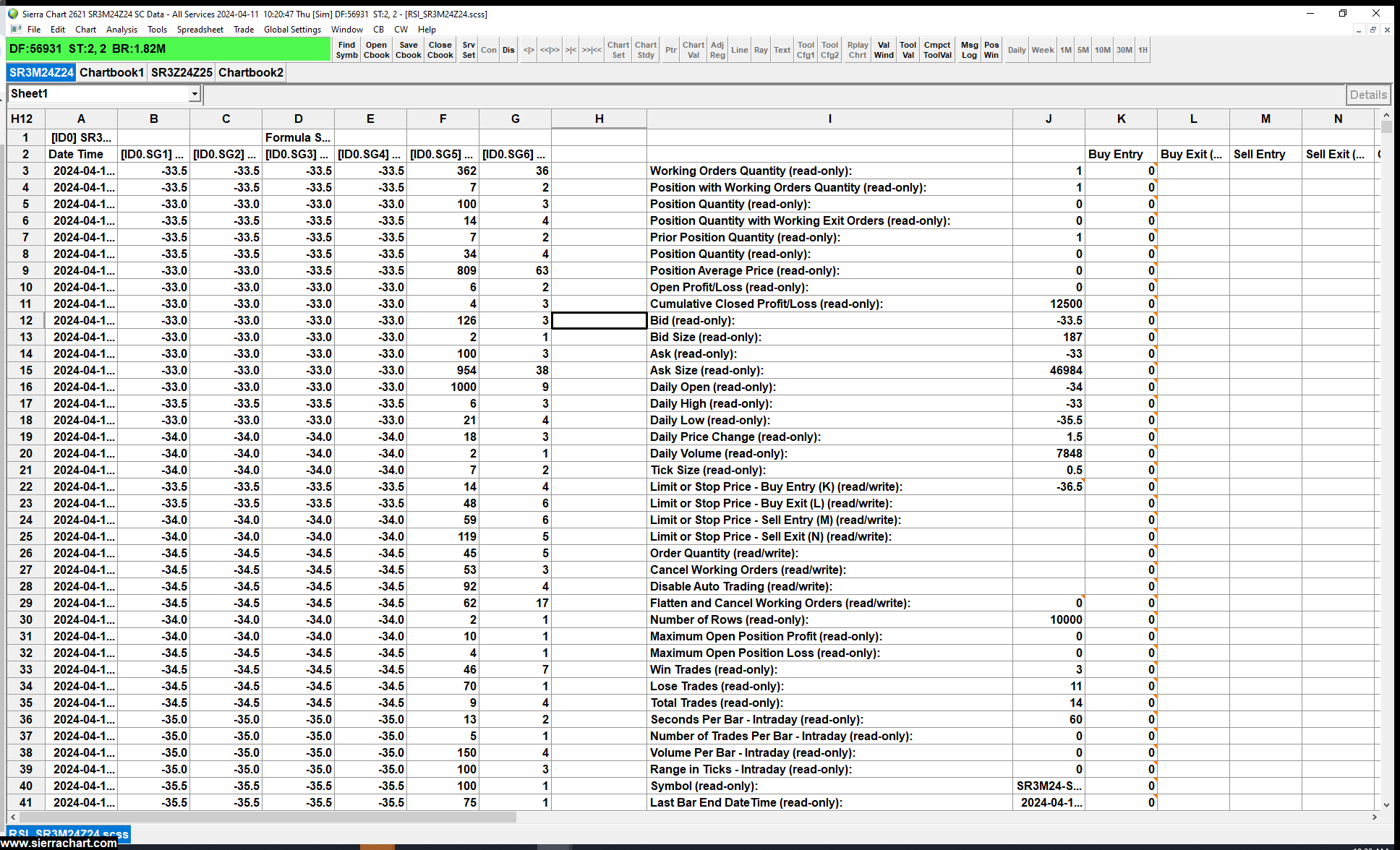
Task: Click the horizontal scrollbar thumb
Action: tap(268, 817)
